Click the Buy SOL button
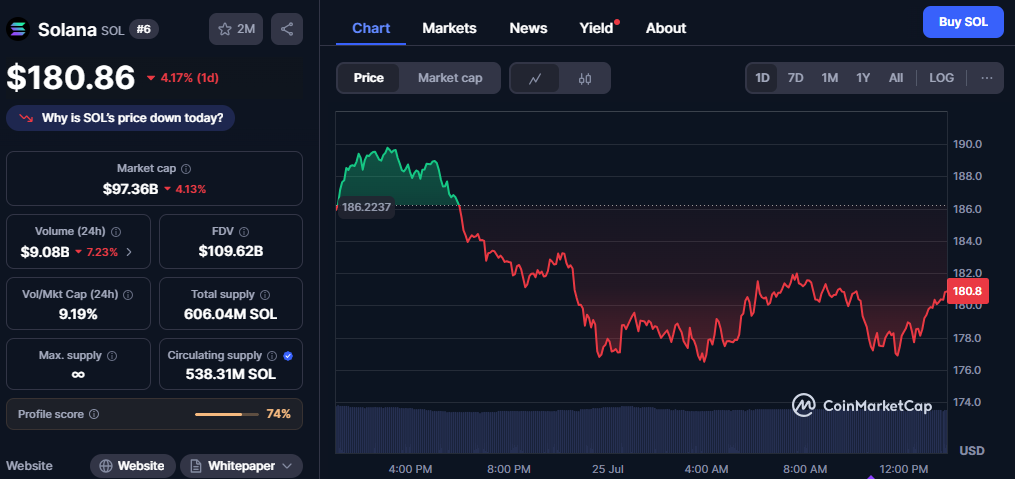 pyautogui.click(x=963, y=22)
